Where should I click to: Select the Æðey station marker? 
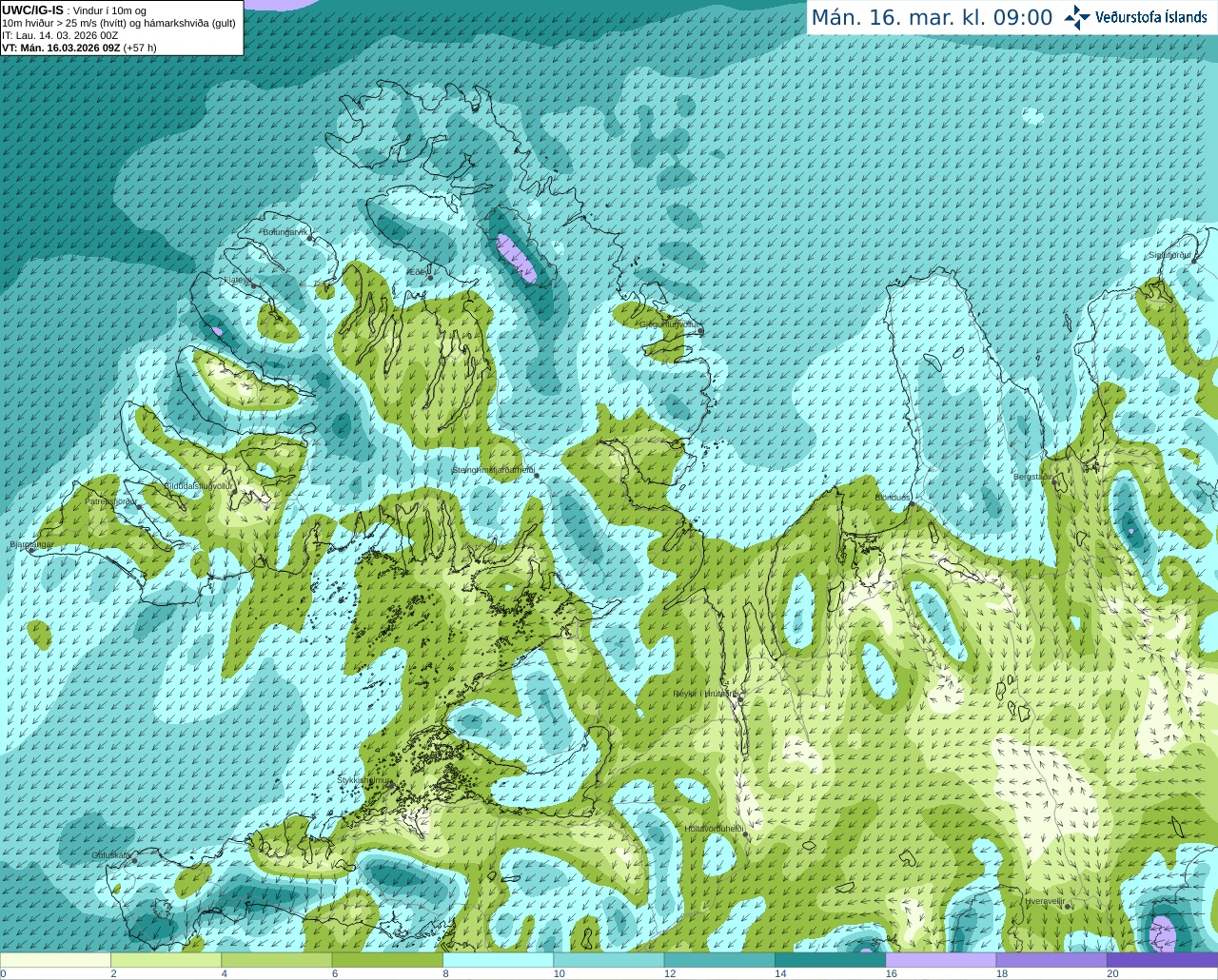pos(431,278)
